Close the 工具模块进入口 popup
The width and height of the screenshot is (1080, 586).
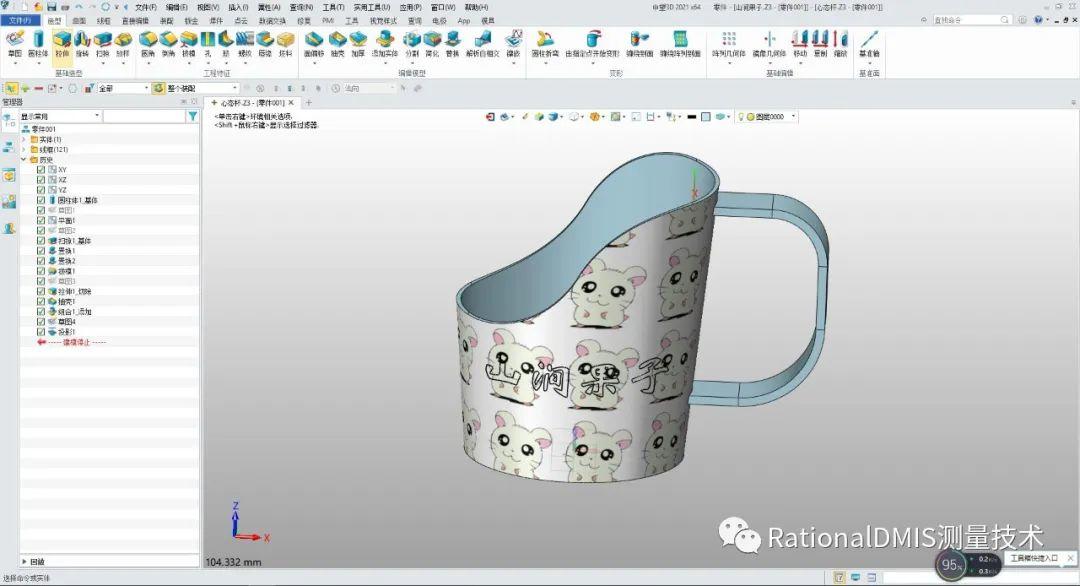tap(1070, 558)
